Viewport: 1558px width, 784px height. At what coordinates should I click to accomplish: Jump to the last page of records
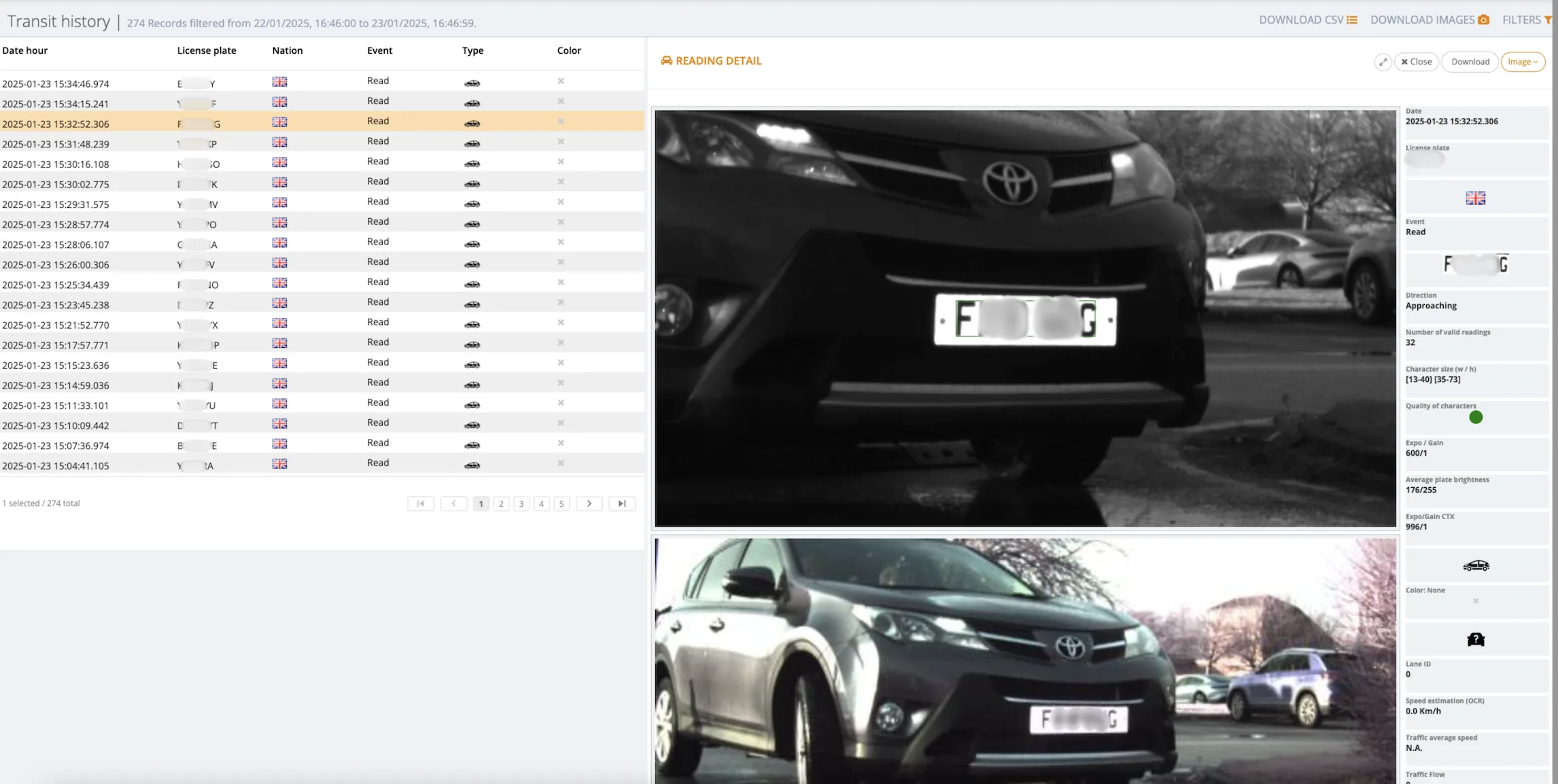(x=621, y=503)
